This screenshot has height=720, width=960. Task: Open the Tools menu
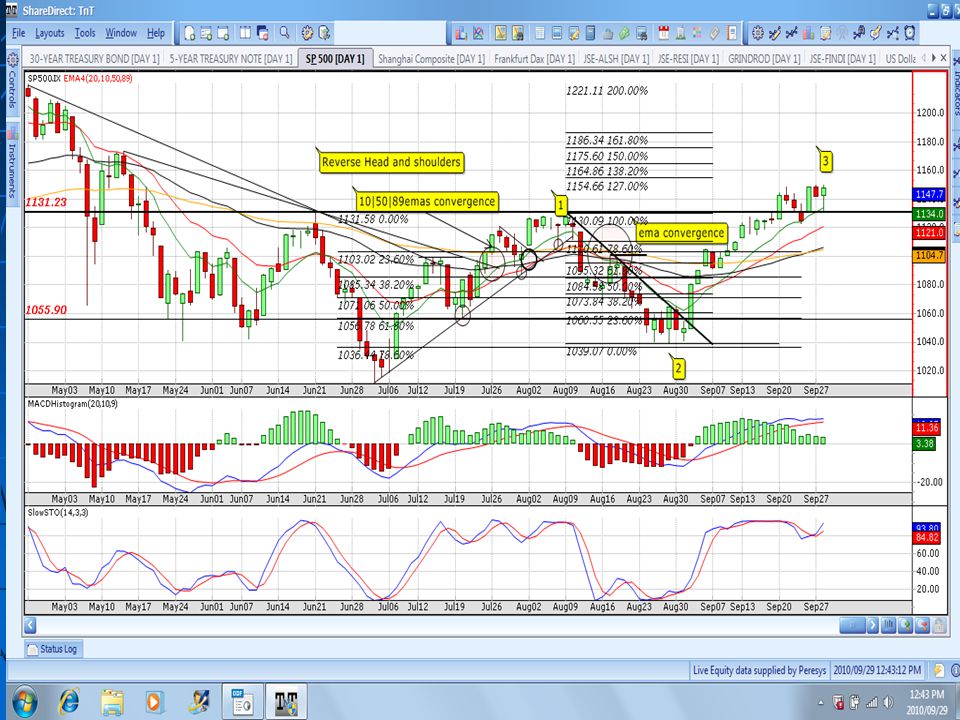pos(85,33)
